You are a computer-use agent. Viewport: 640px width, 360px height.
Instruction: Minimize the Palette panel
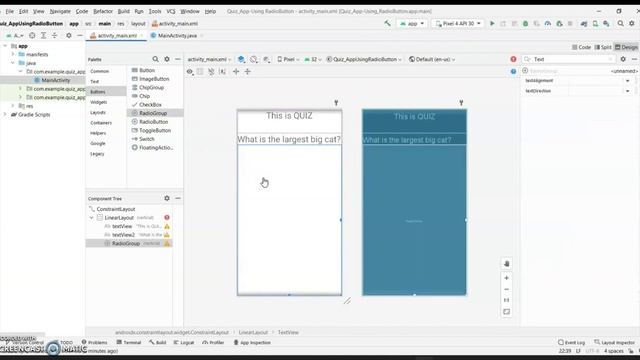click(x=178, y=59)
